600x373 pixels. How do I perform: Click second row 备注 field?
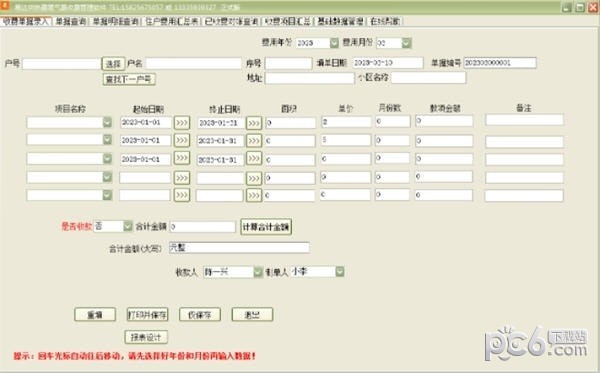click(x=525, y=142)
